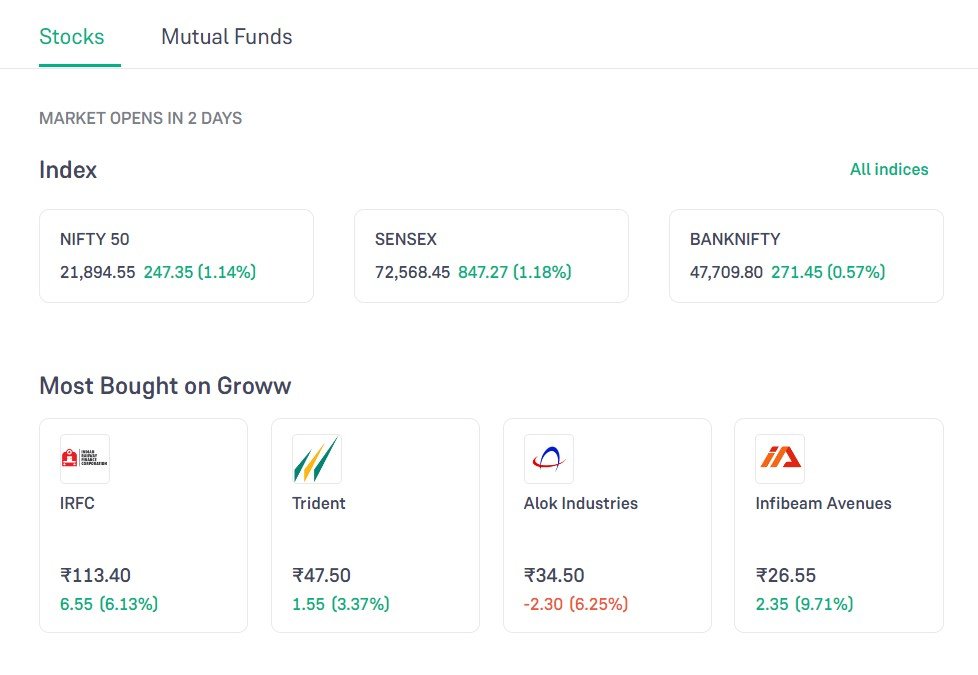Image resolution: width=978 pixels, height=675 pixels.
Task: Switch to the Mutual Funds tab
Action: [226, 37]
